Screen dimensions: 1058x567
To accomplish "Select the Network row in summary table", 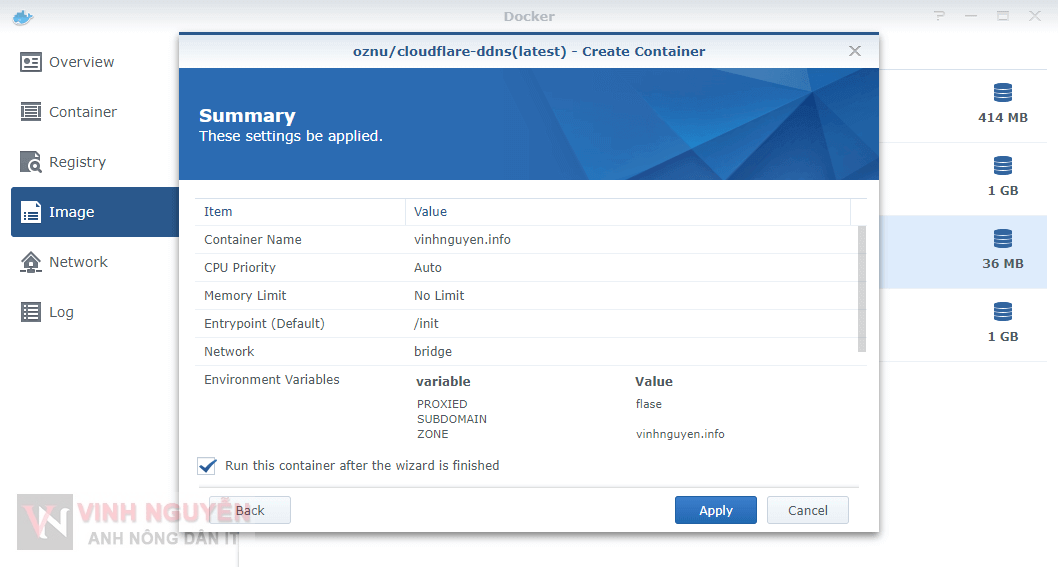I will (x=530, y=352).
